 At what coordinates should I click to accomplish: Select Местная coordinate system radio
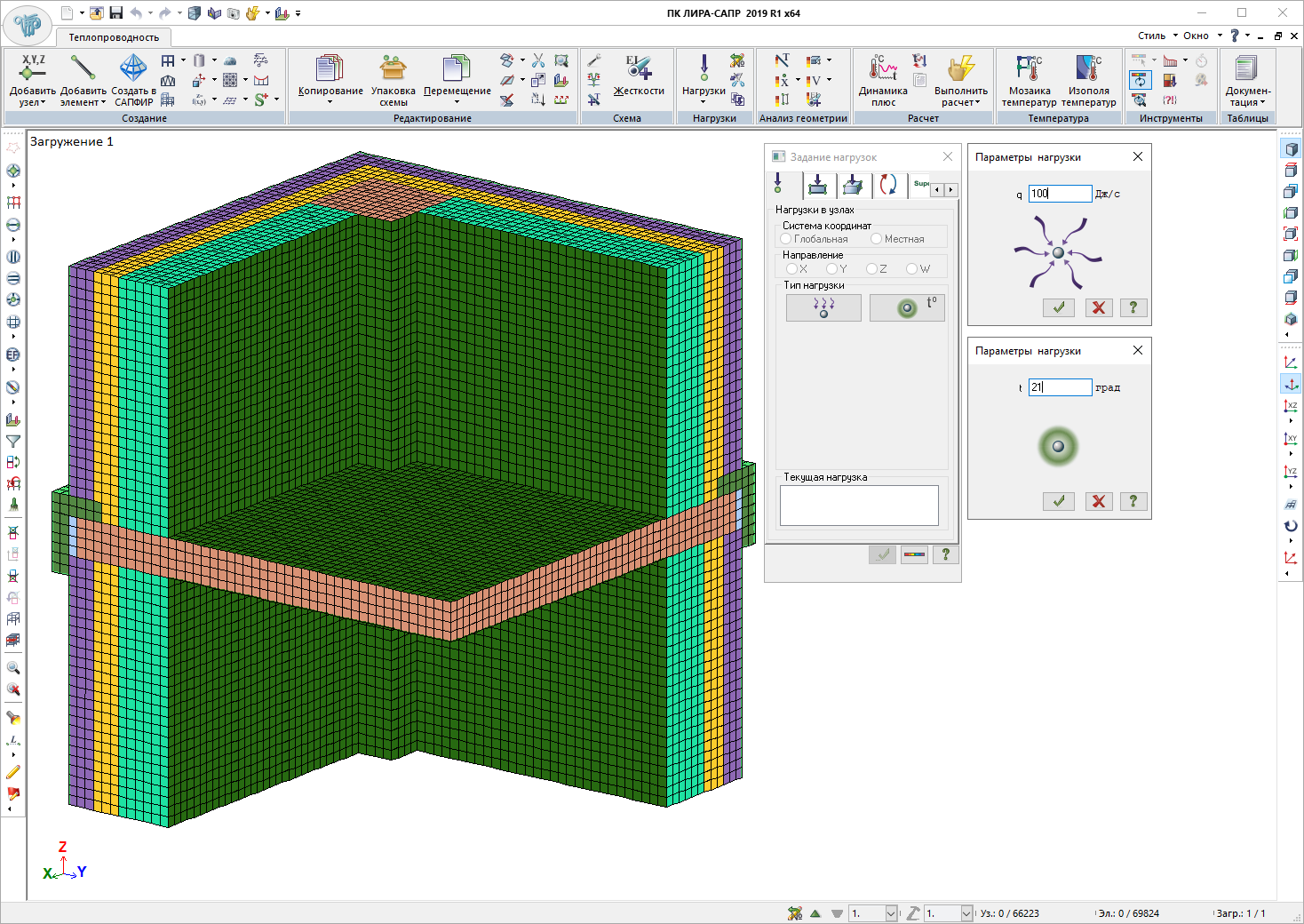click(x=877, y=239)
